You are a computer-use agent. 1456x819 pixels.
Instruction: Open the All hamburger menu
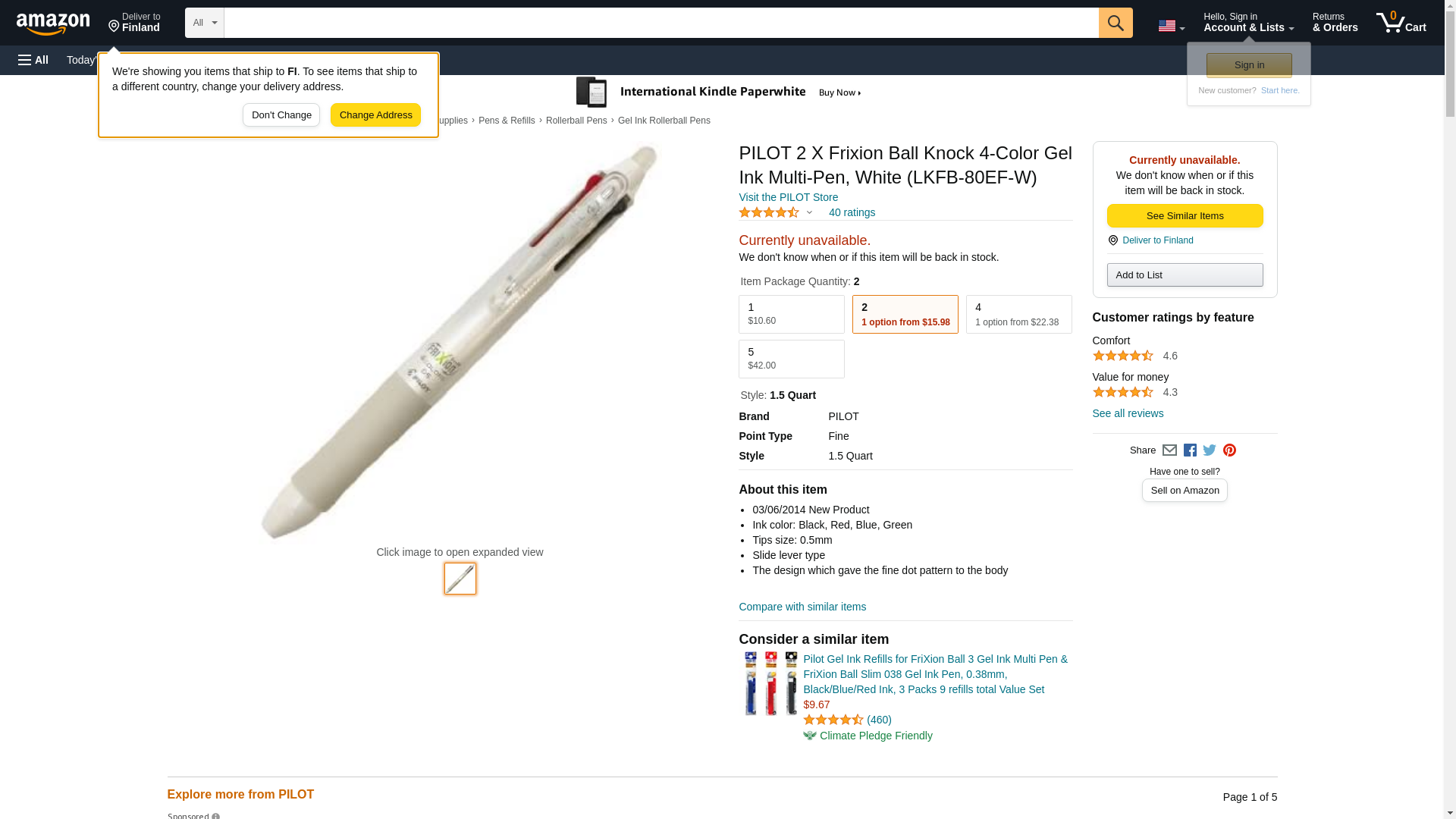(33, 60)
